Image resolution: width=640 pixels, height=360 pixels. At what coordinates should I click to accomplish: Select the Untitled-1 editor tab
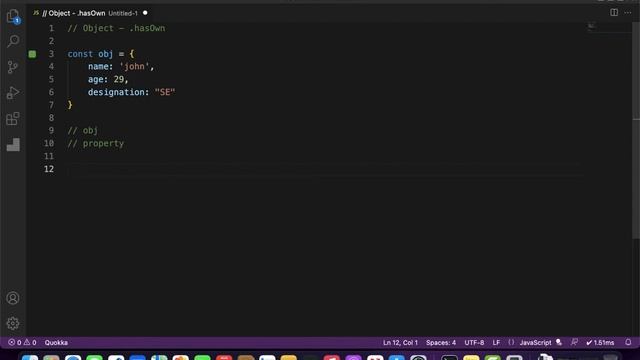coord(90,13)
